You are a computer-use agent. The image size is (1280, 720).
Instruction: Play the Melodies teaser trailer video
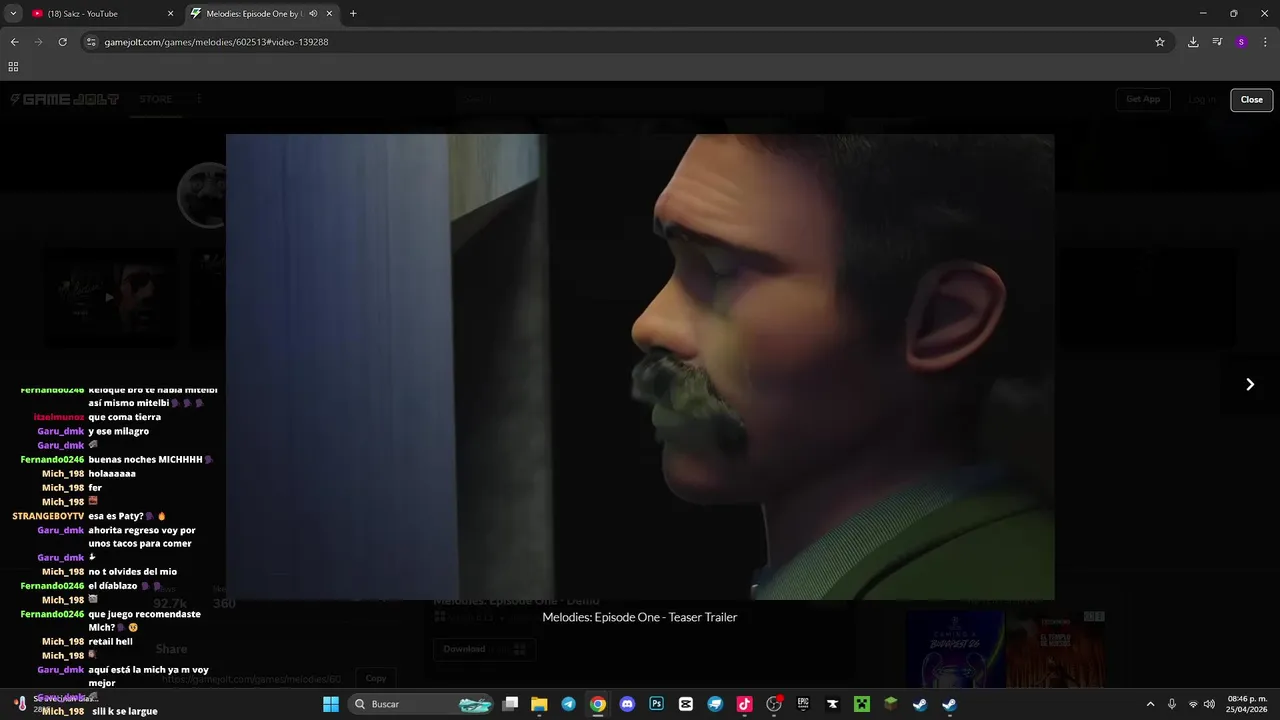point(640,367)
